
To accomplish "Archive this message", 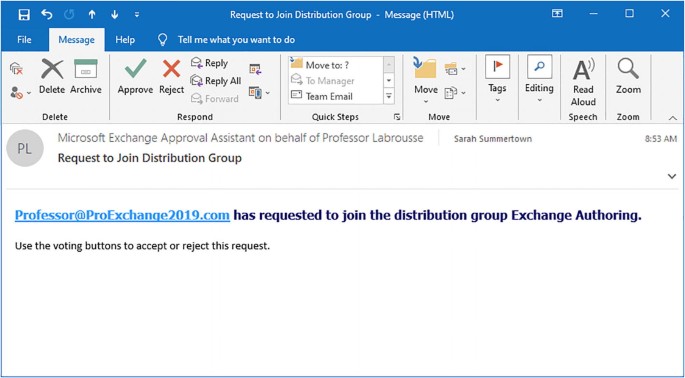I will [86, 77].
